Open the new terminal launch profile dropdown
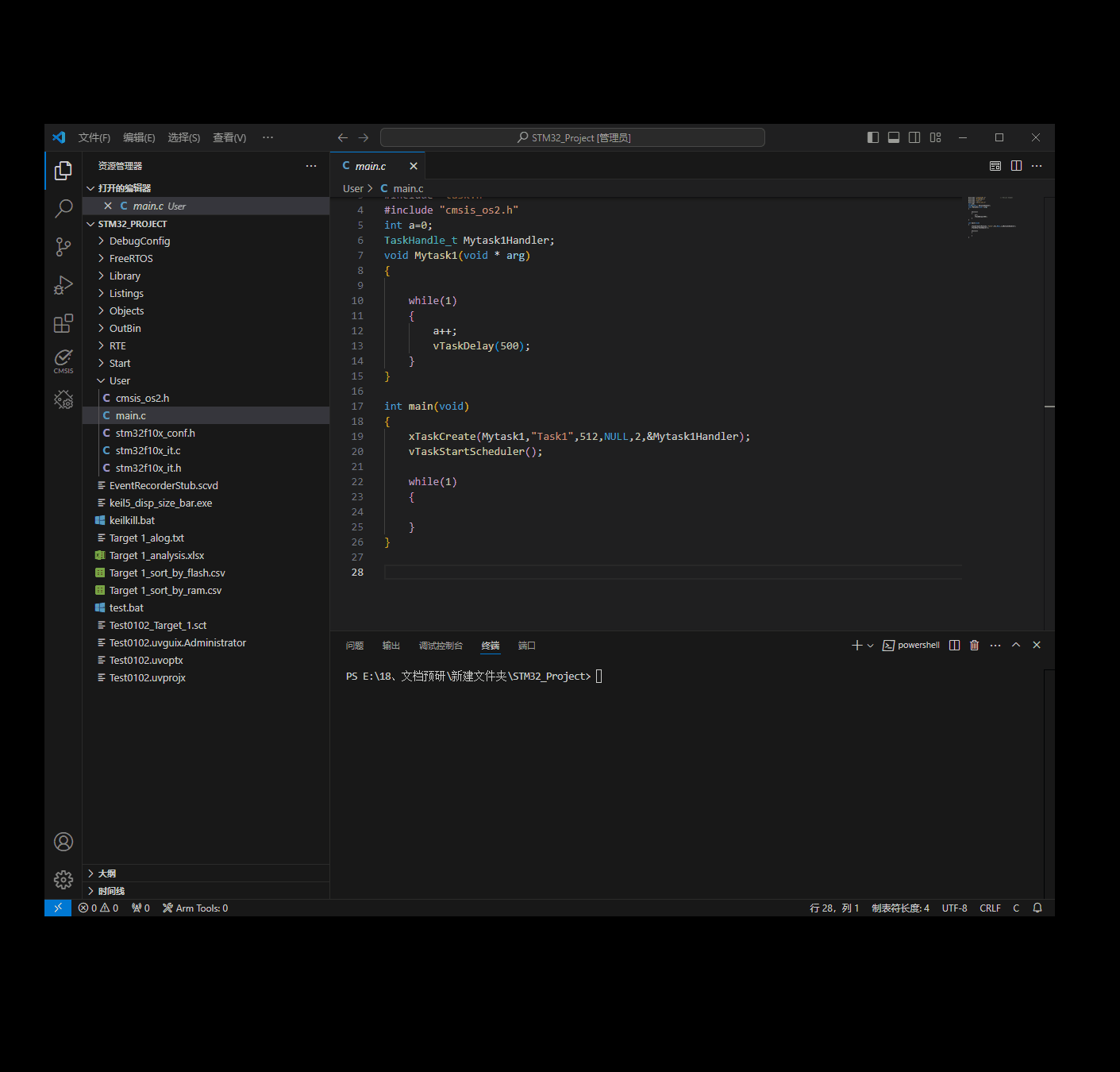The height and width of the screenshot is (1072, 1120). pos(871,646)
